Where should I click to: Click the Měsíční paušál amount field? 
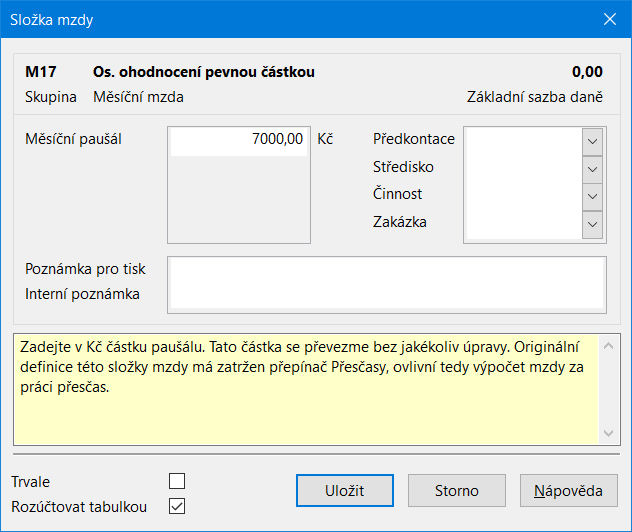239,141
